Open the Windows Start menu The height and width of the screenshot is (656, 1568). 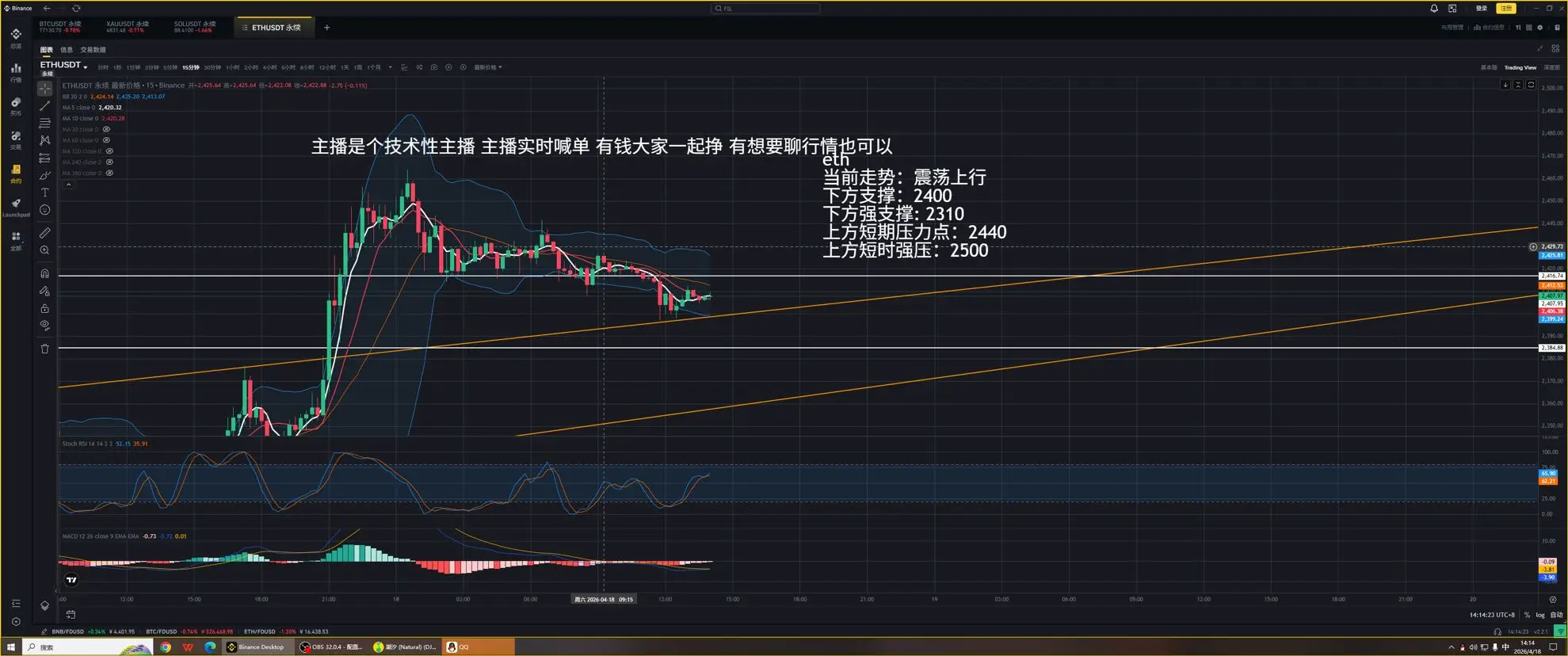(x=11, y=647)
